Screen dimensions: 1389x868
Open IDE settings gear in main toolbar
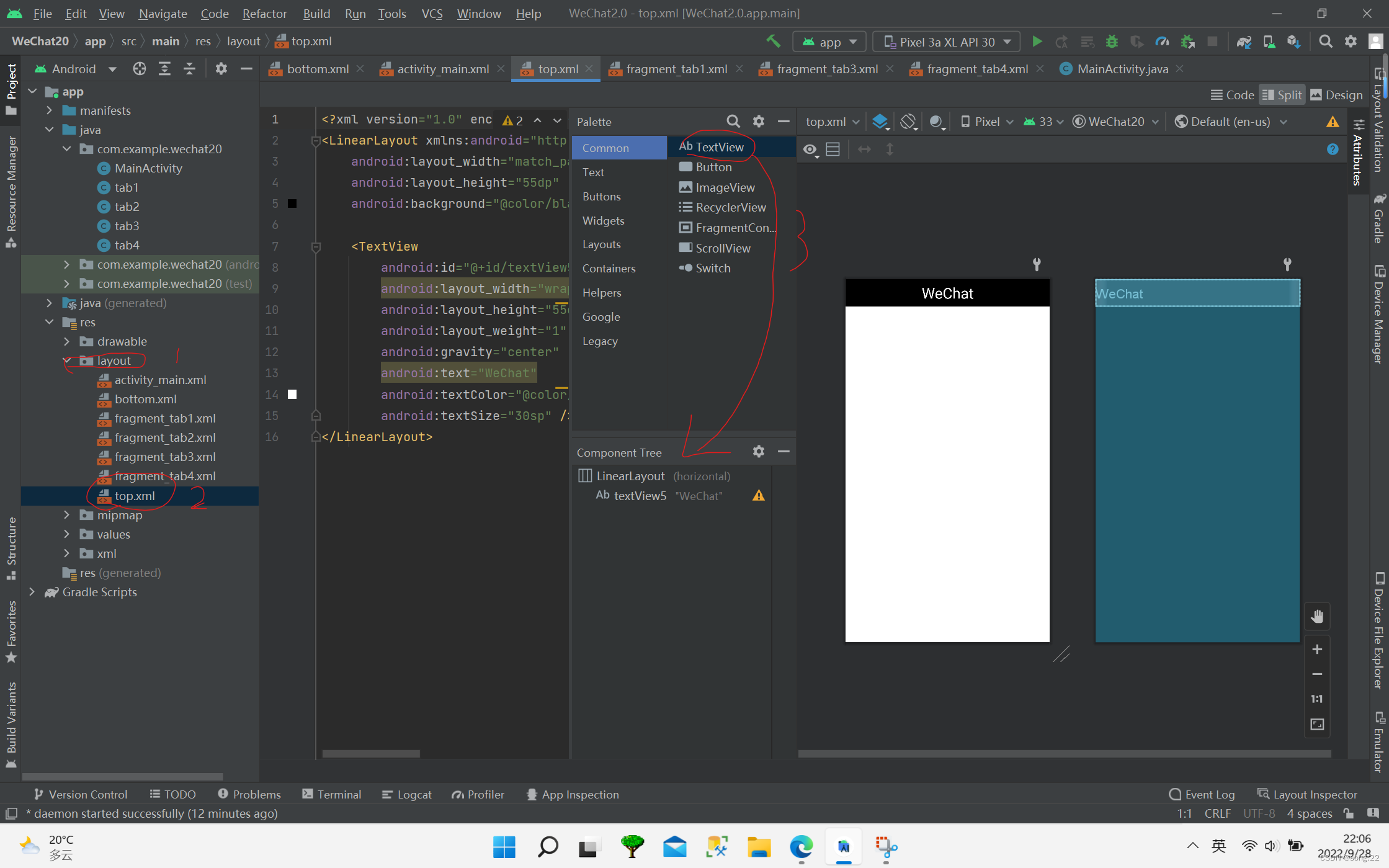tap(1351, 42)
